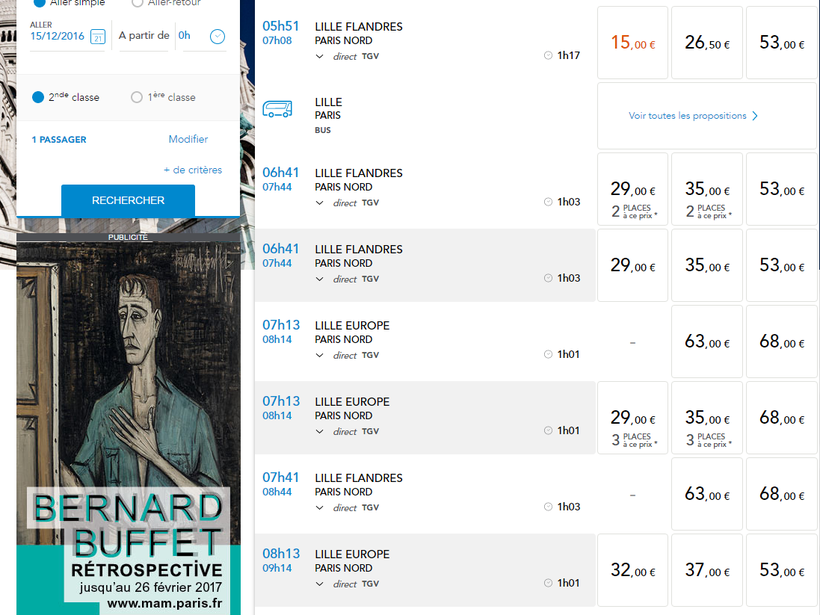Click the bus icon for Lille–Paris
This screenshot has height=615, width=820.
[x=277, y=110]
